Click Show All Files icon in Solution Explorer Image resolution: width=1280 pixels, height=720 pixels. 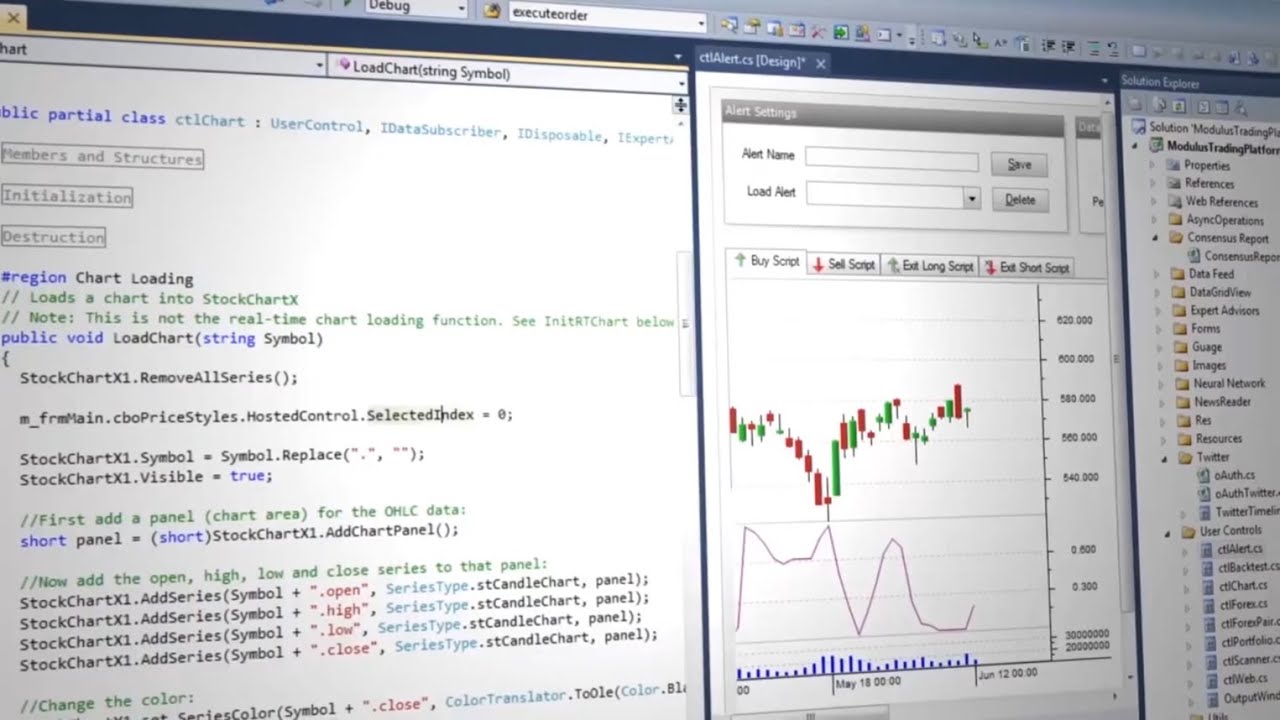[x=1158, y=105]
